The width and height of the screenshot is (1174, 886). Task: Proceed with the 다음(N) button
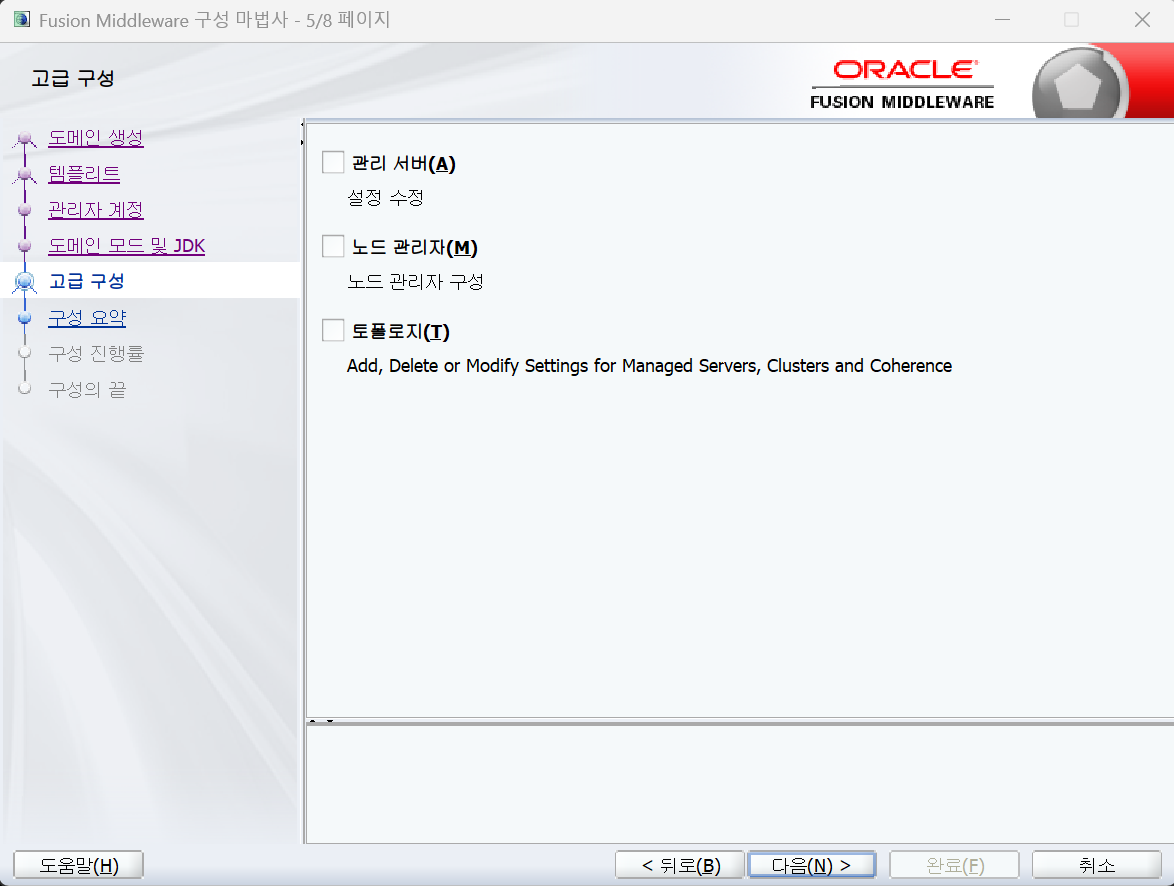[812, 865]
